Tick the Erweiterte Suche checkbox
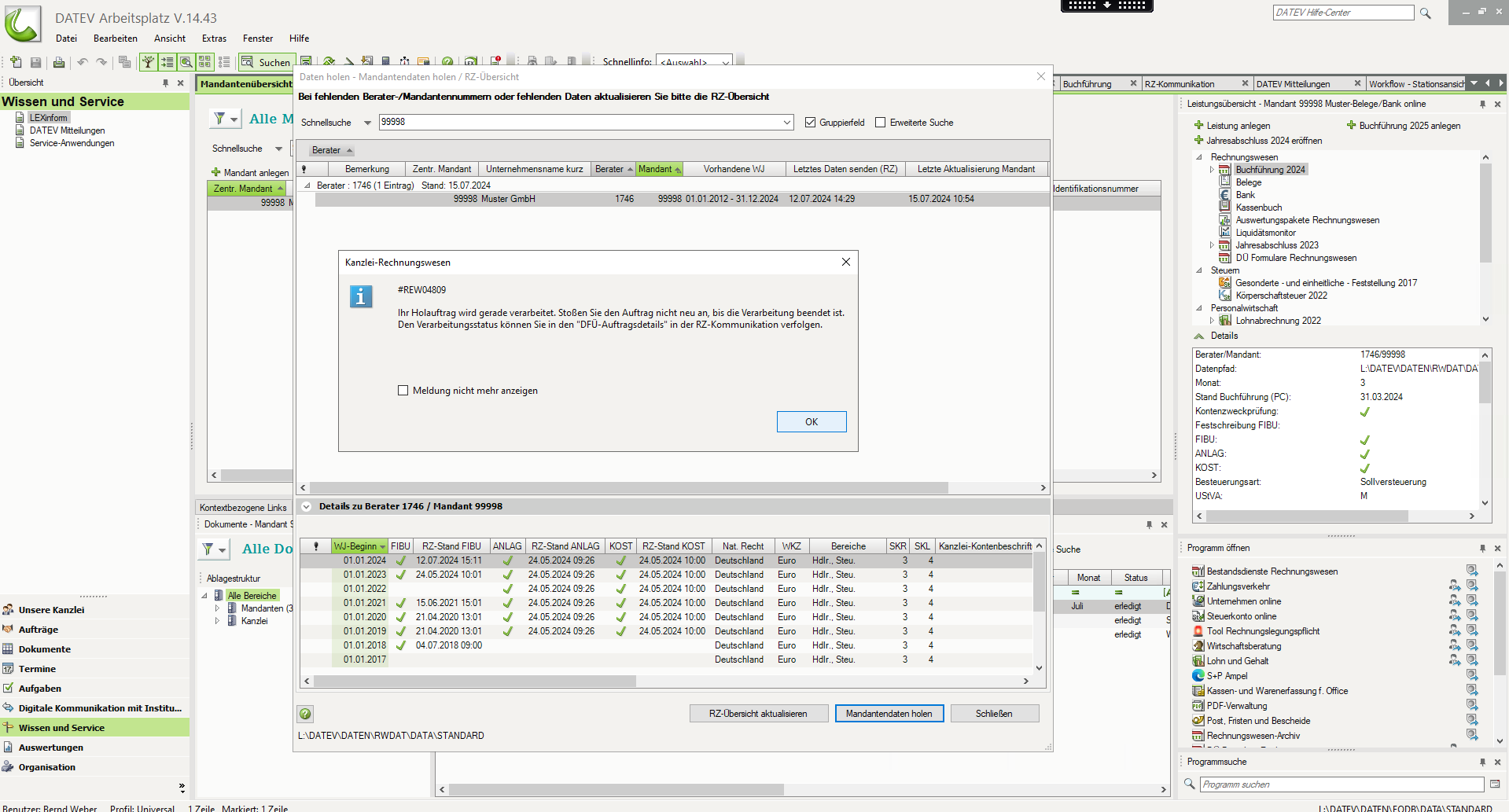This screenshot has height=812, width=1509. [880, 123]
